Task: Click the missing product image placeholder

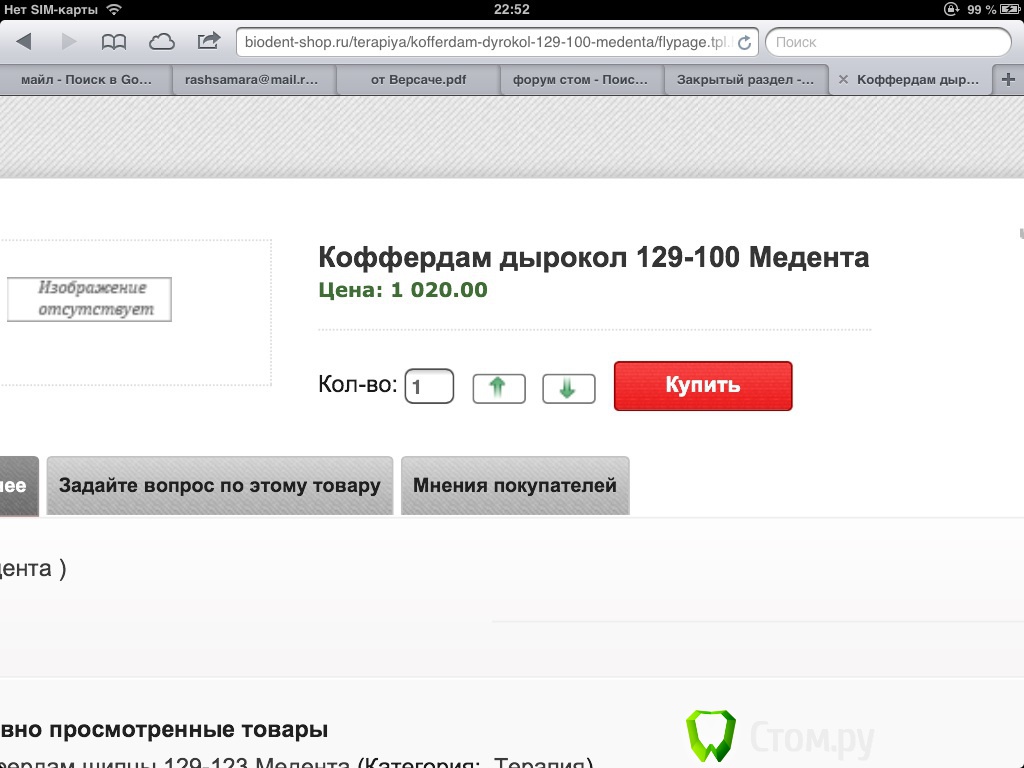Action: (89, 299)
